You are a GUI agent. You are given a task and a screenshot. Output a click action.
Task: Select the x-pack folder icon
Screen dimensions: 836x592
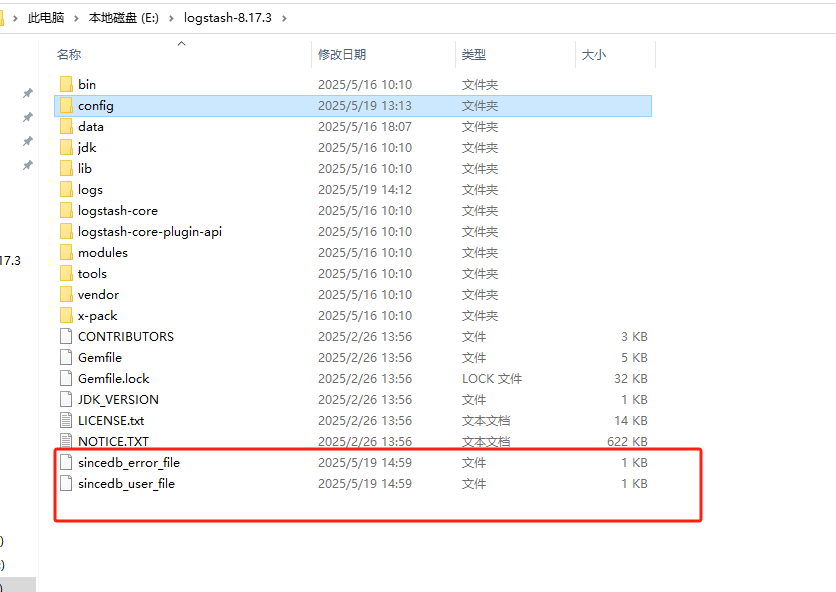click(66, 316)
